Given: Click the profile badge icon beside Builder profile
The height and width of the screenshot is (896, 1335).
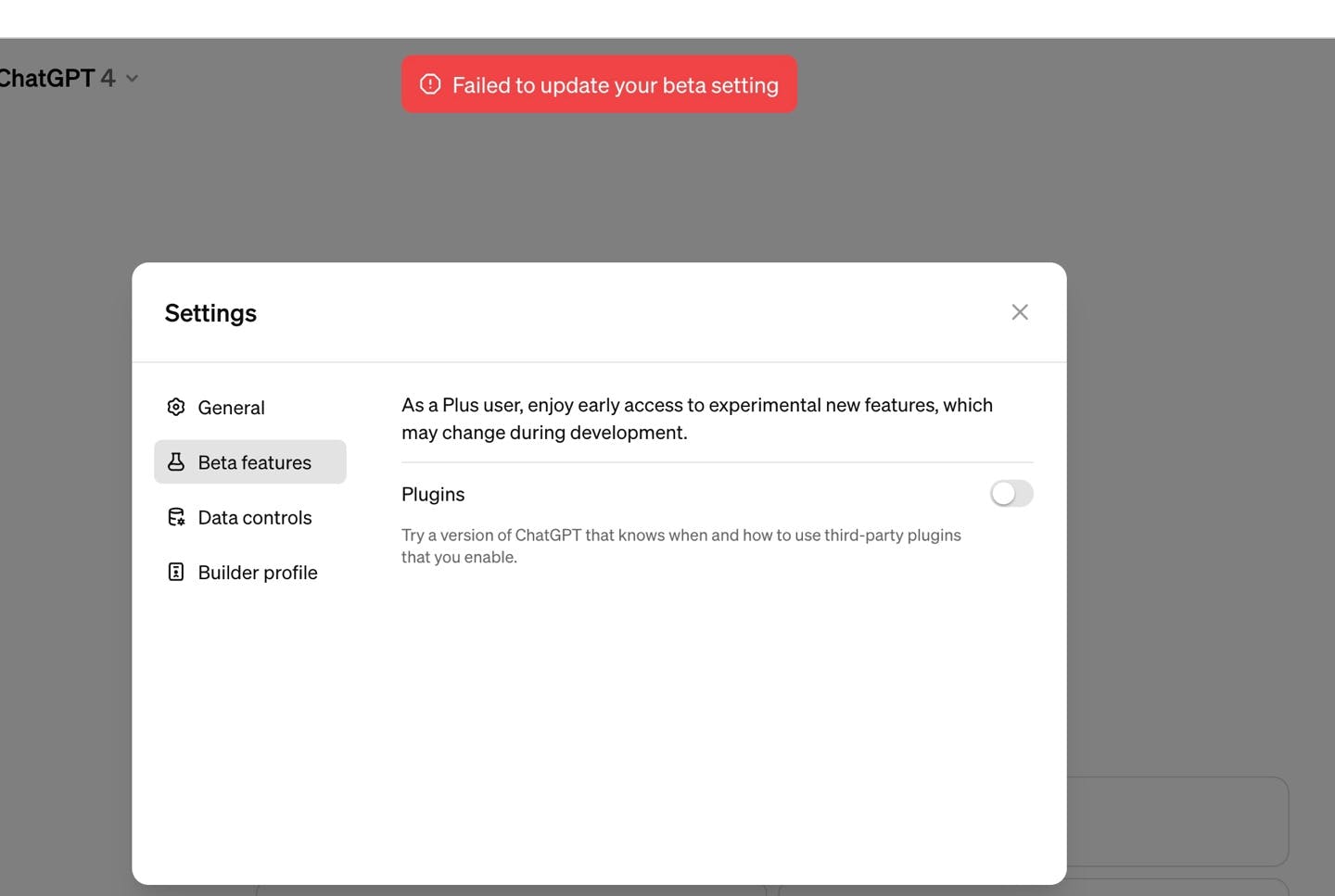Looking at the screenshot, I should tap(176, 572).
